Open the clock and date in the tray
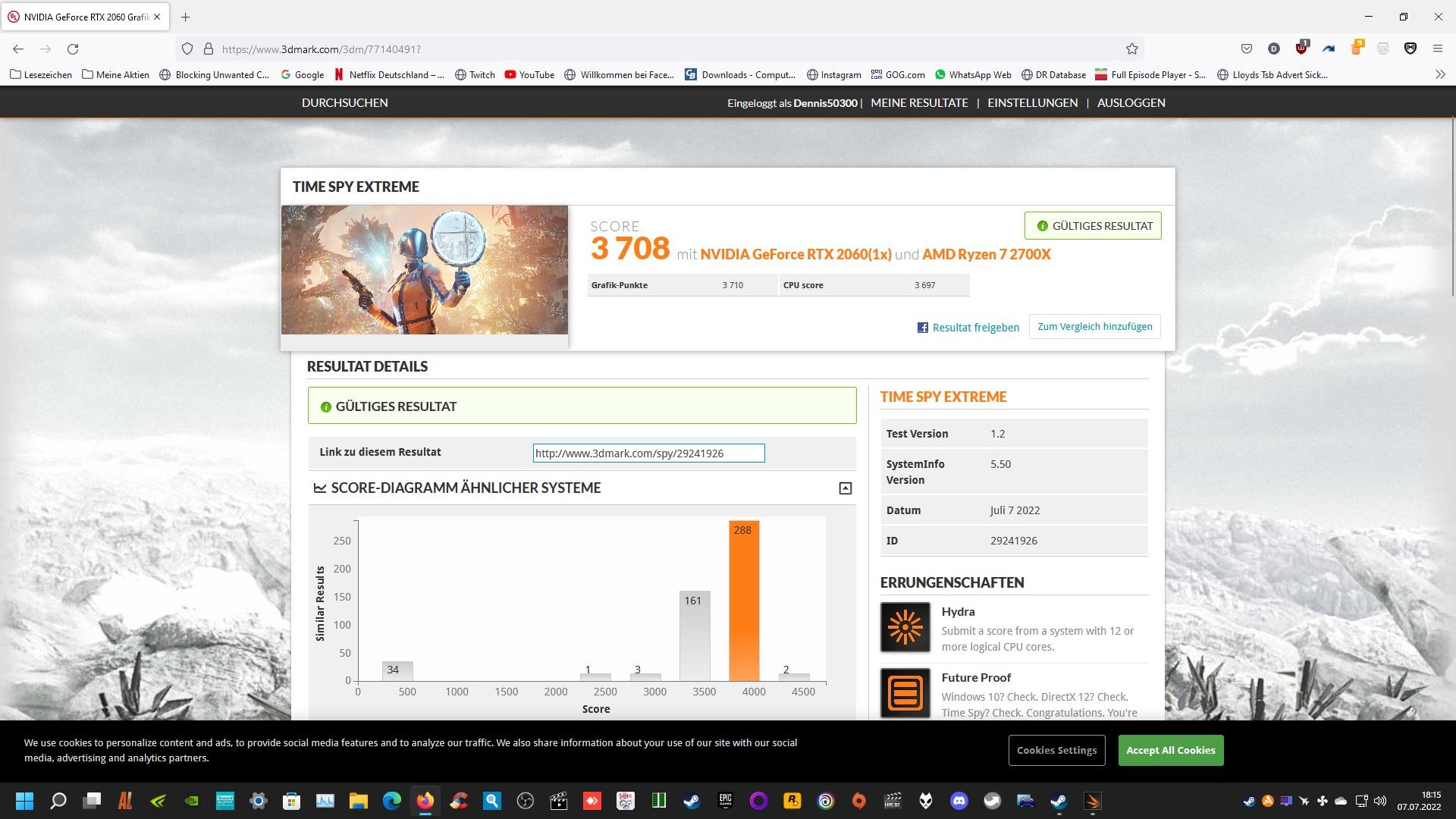Image resolution: width=1456 pixels, height=819 pixels. tap(1419, 801)
